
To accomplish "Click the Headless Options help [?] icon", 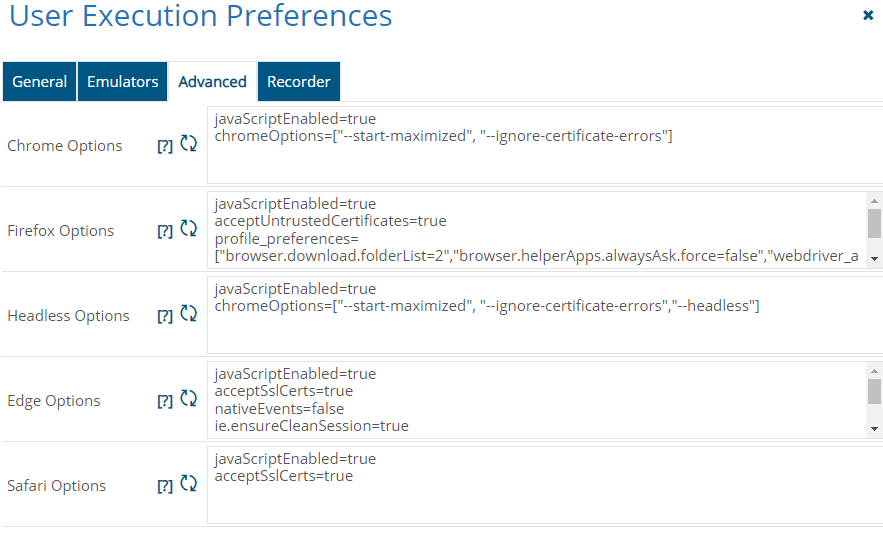I will point(165,317).
